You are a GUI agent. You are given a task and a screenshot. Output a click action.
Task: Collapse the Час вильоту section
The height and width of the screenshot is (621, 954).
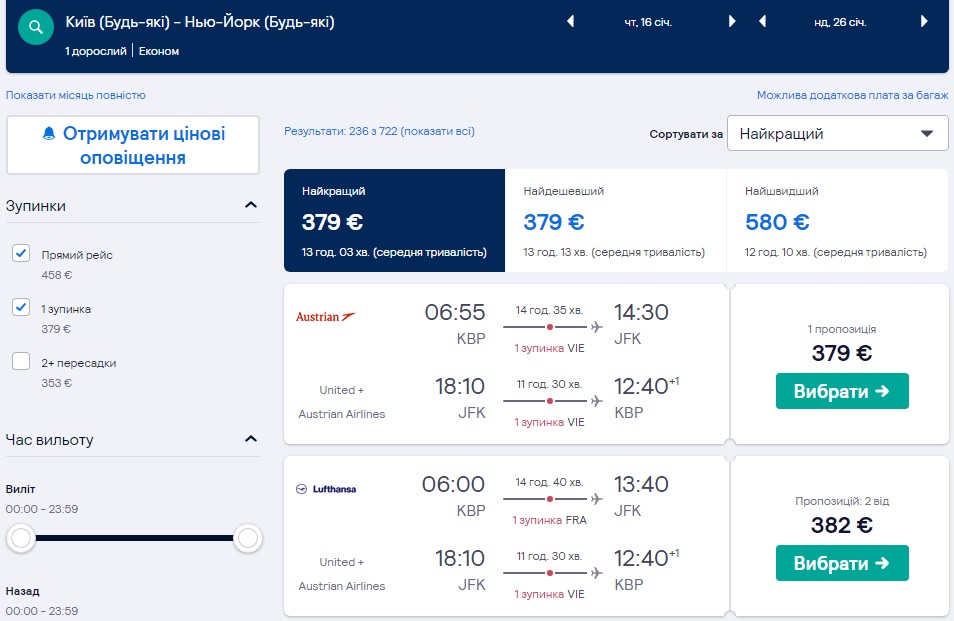click(250, 439)
